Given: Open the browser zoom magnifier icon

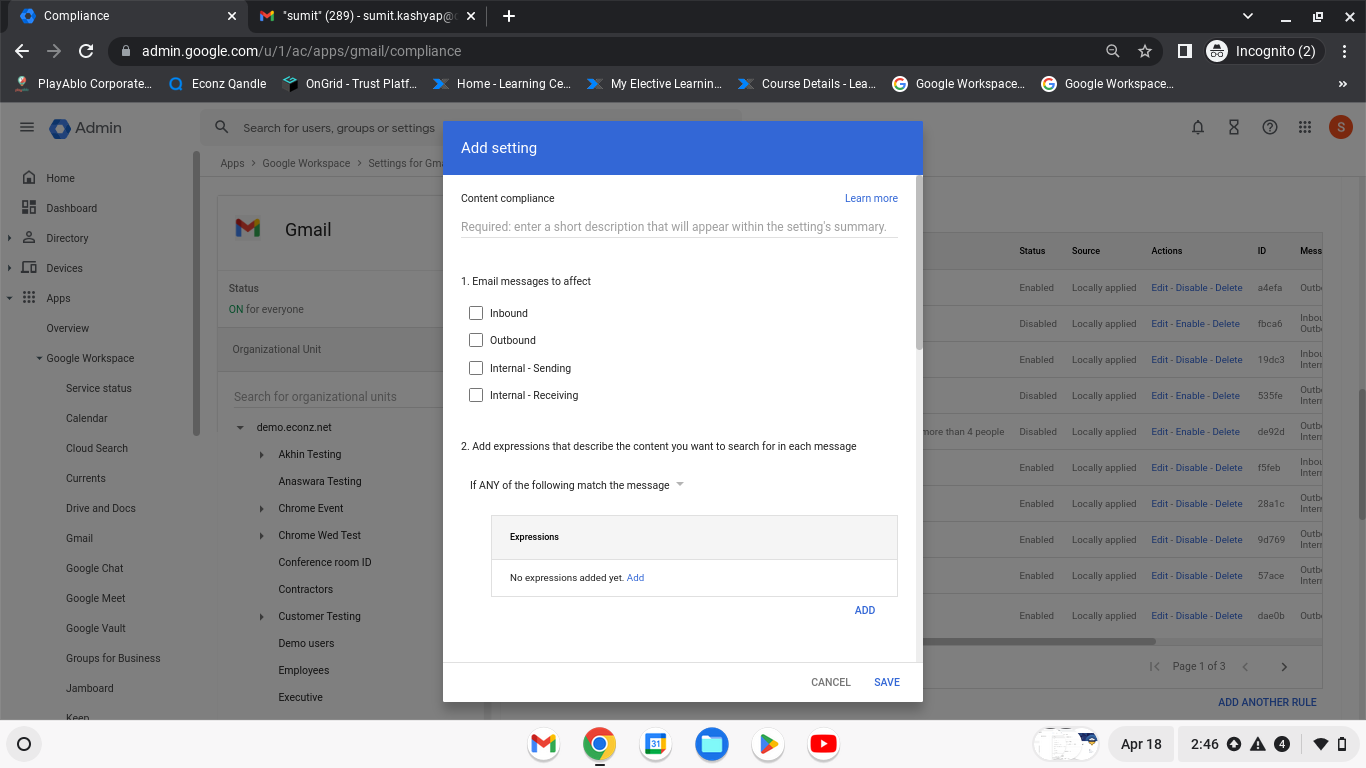Looking at the screenshot, I should [x=1113, y=51].
